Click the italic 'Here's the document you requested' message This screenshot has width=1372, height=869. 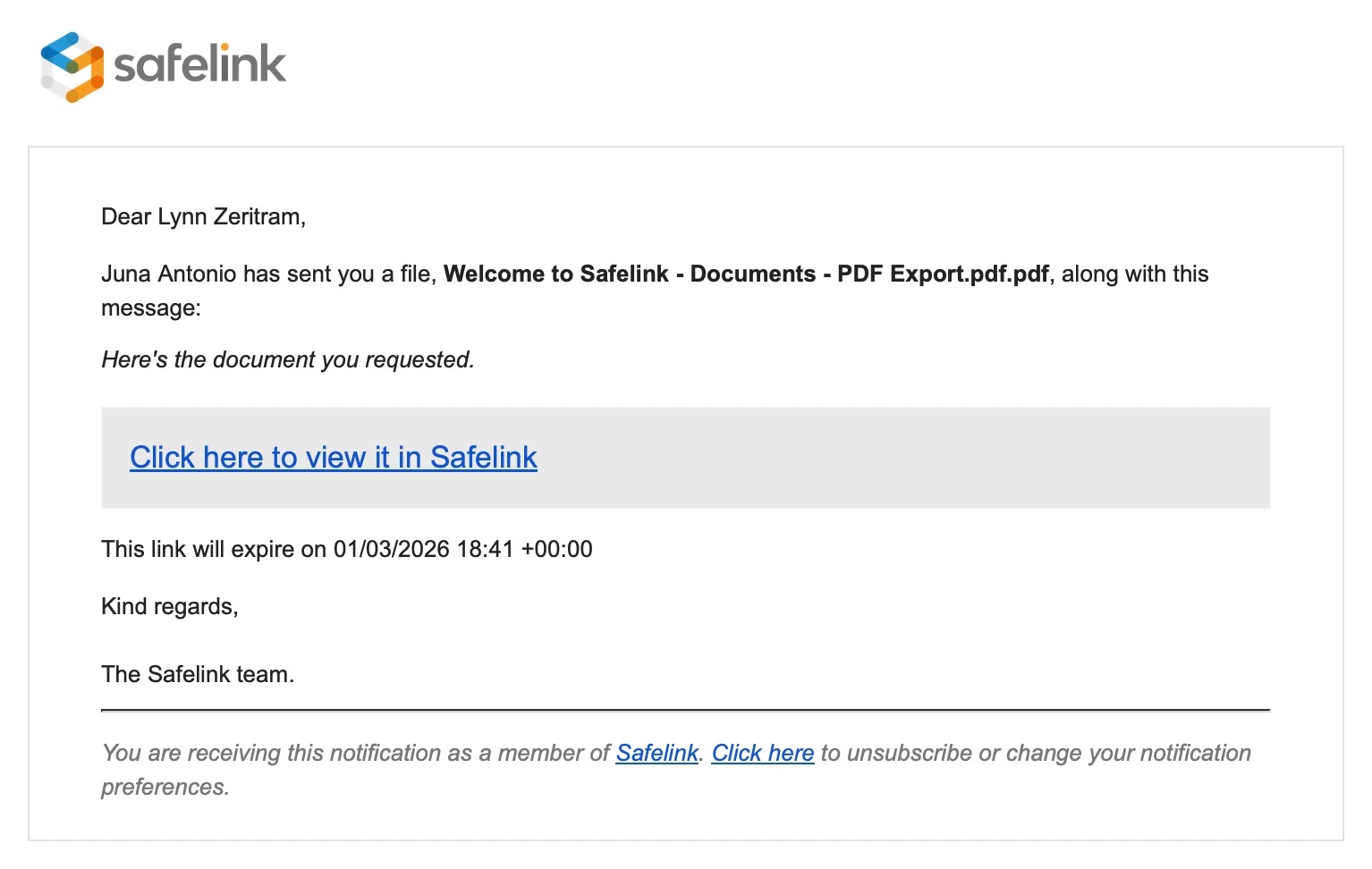point(287,360)
